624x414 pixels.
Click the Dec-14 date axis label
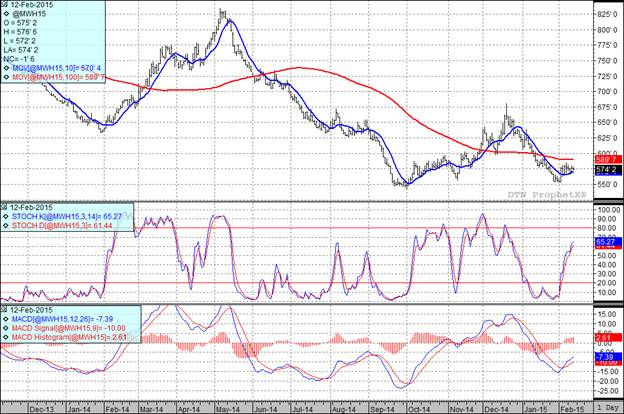tap(496, 409)
